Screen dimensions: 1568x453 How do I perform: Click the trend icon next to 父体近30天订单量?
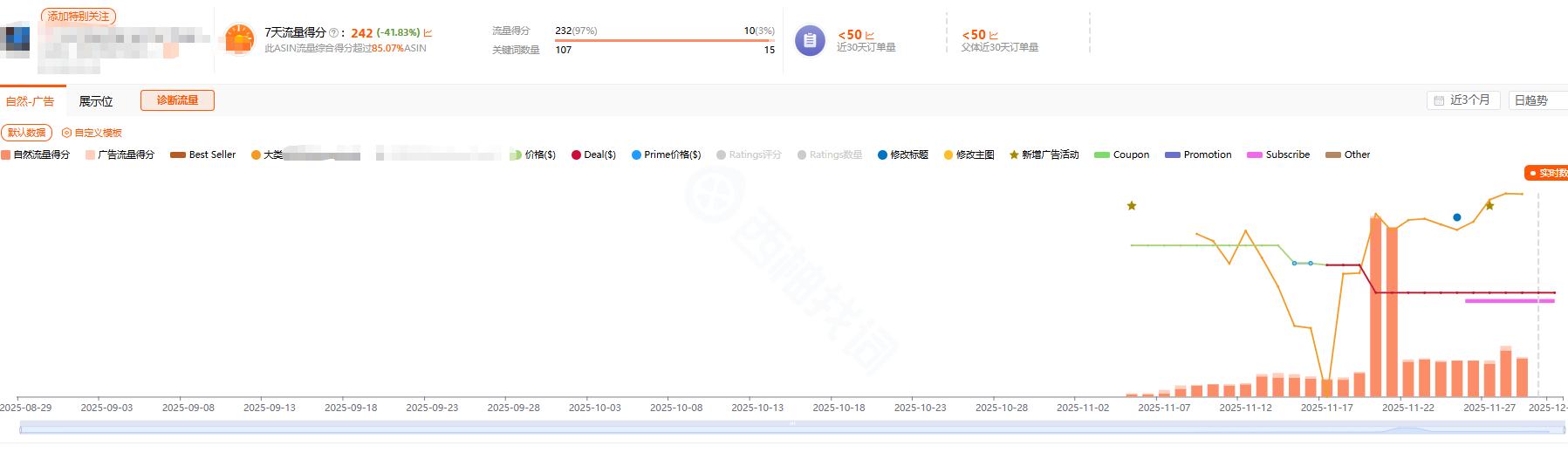click(994, 36)
